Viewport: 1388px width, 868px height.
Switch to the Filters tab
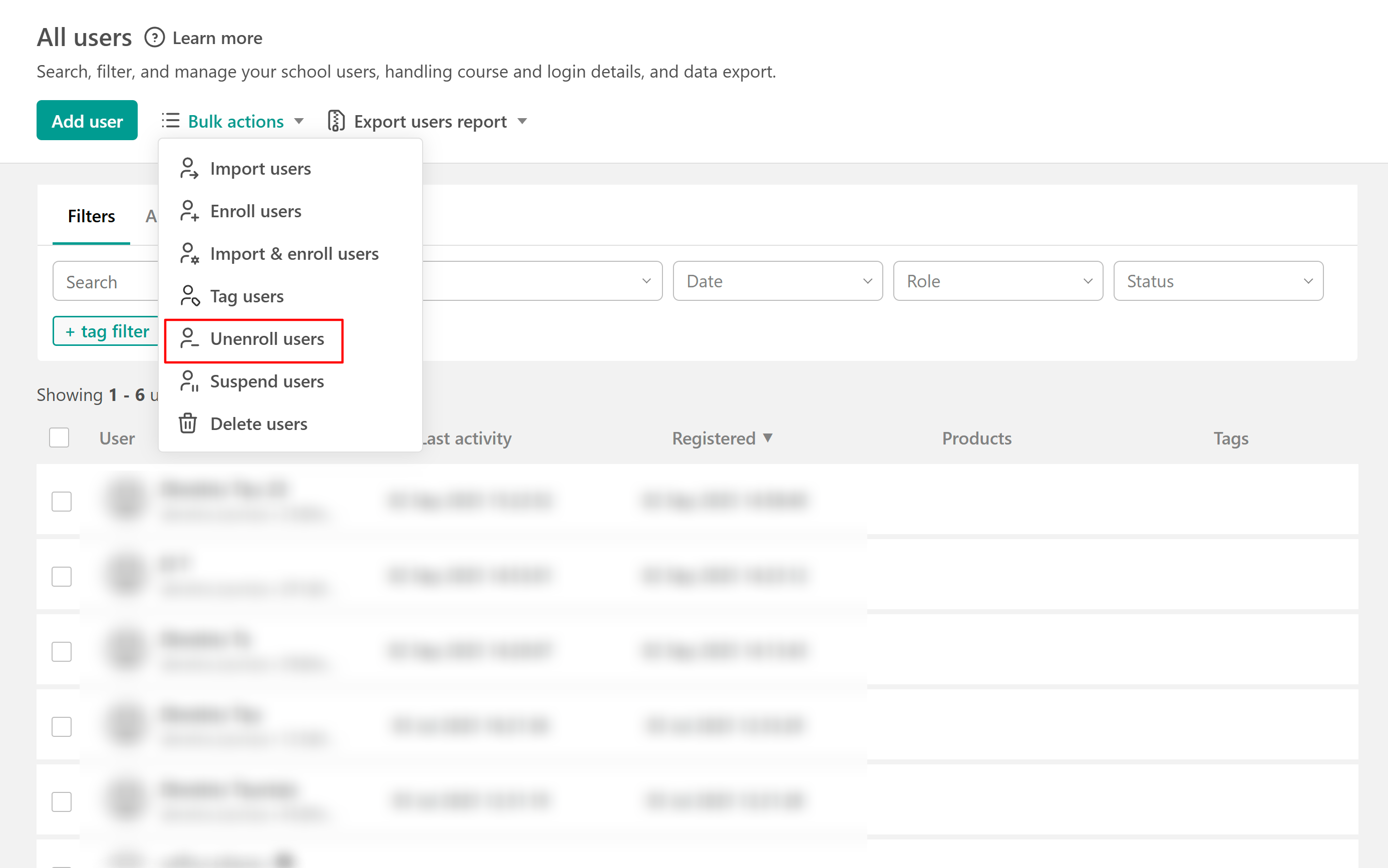tap(91, 216)
